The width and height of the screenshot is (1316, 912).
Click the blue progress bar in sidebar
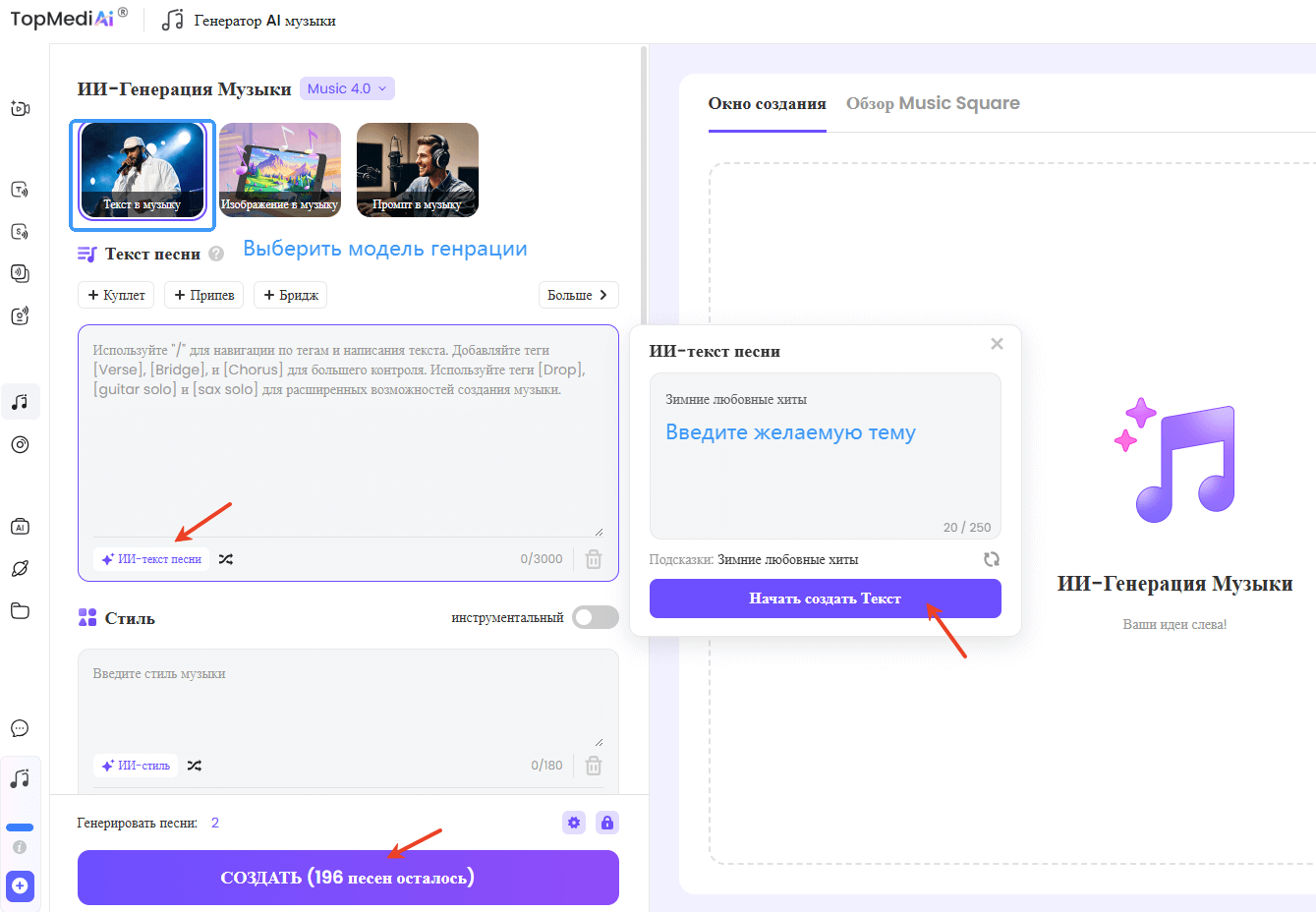pos(20,827)
